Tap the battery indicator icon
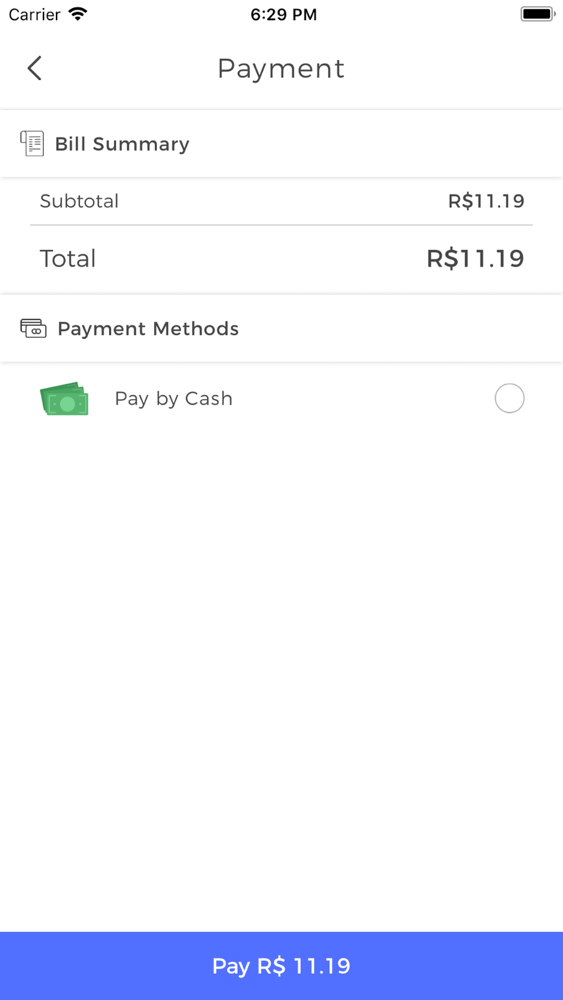Viewport: 563px width, 1000px height. (x=537, y=14)
